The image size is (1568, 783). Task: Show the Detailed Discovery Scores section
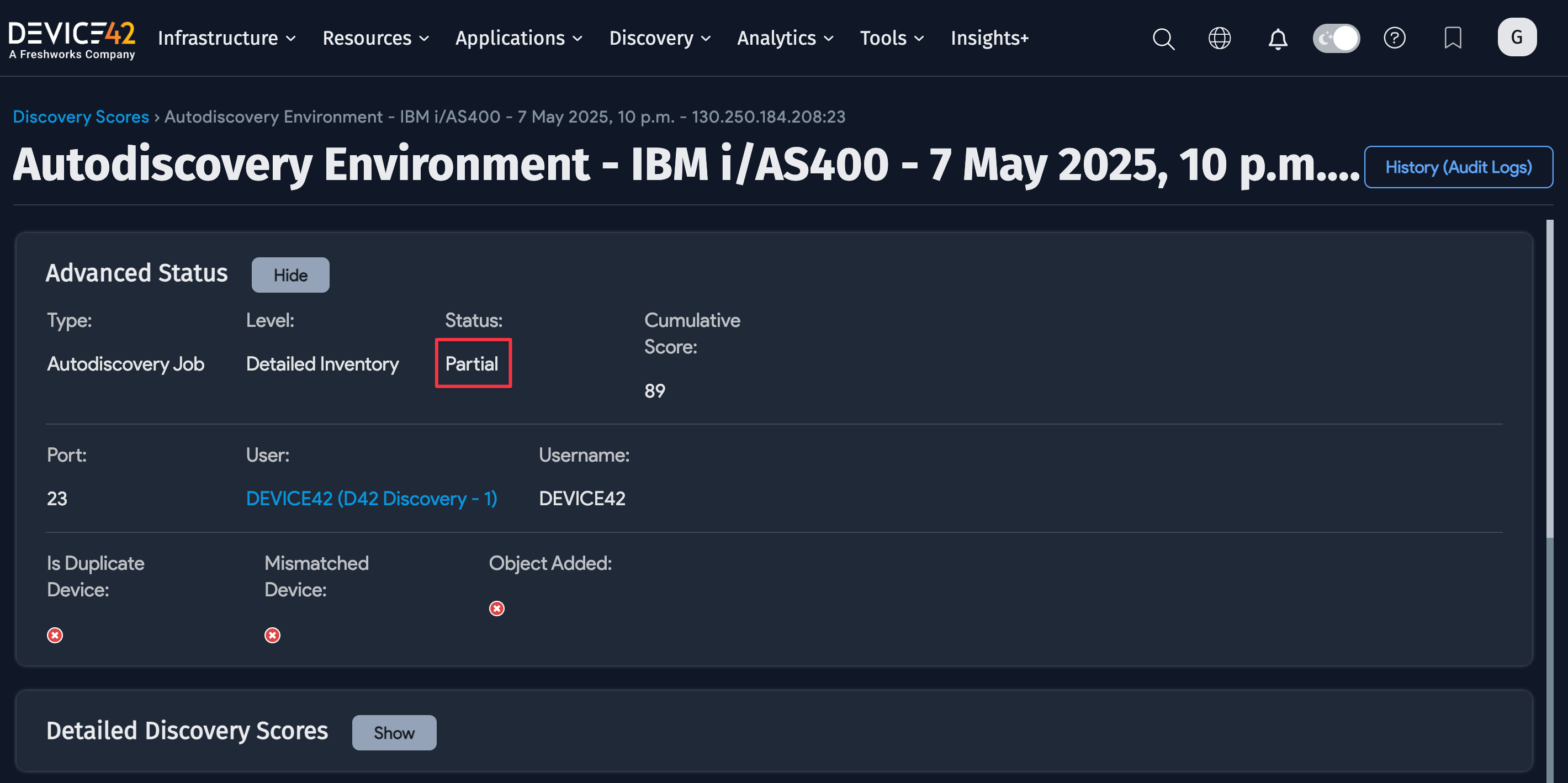click(x=394, y=732)
